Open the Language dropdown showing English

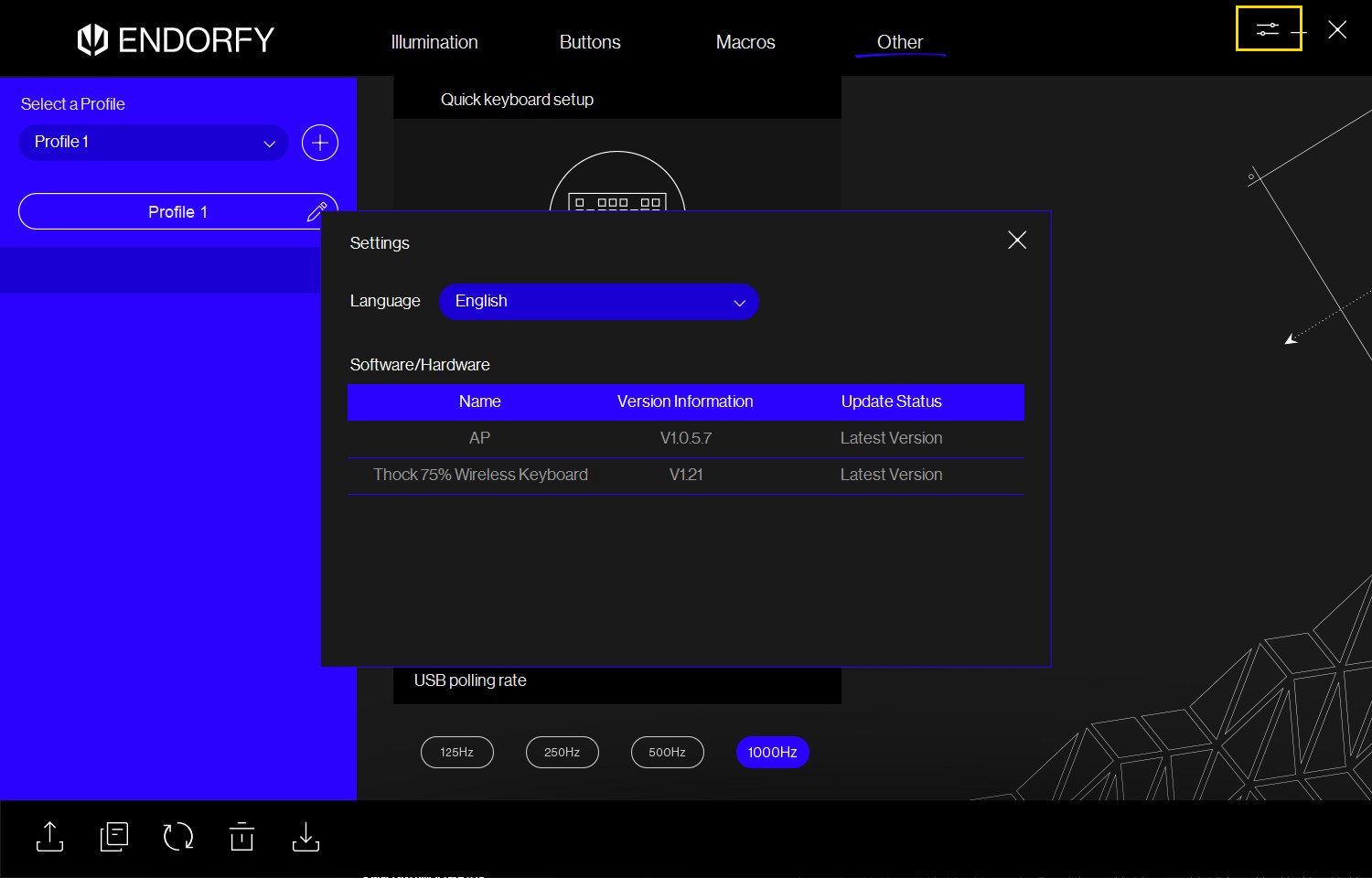pyautogui.click(x=599, y=302)
